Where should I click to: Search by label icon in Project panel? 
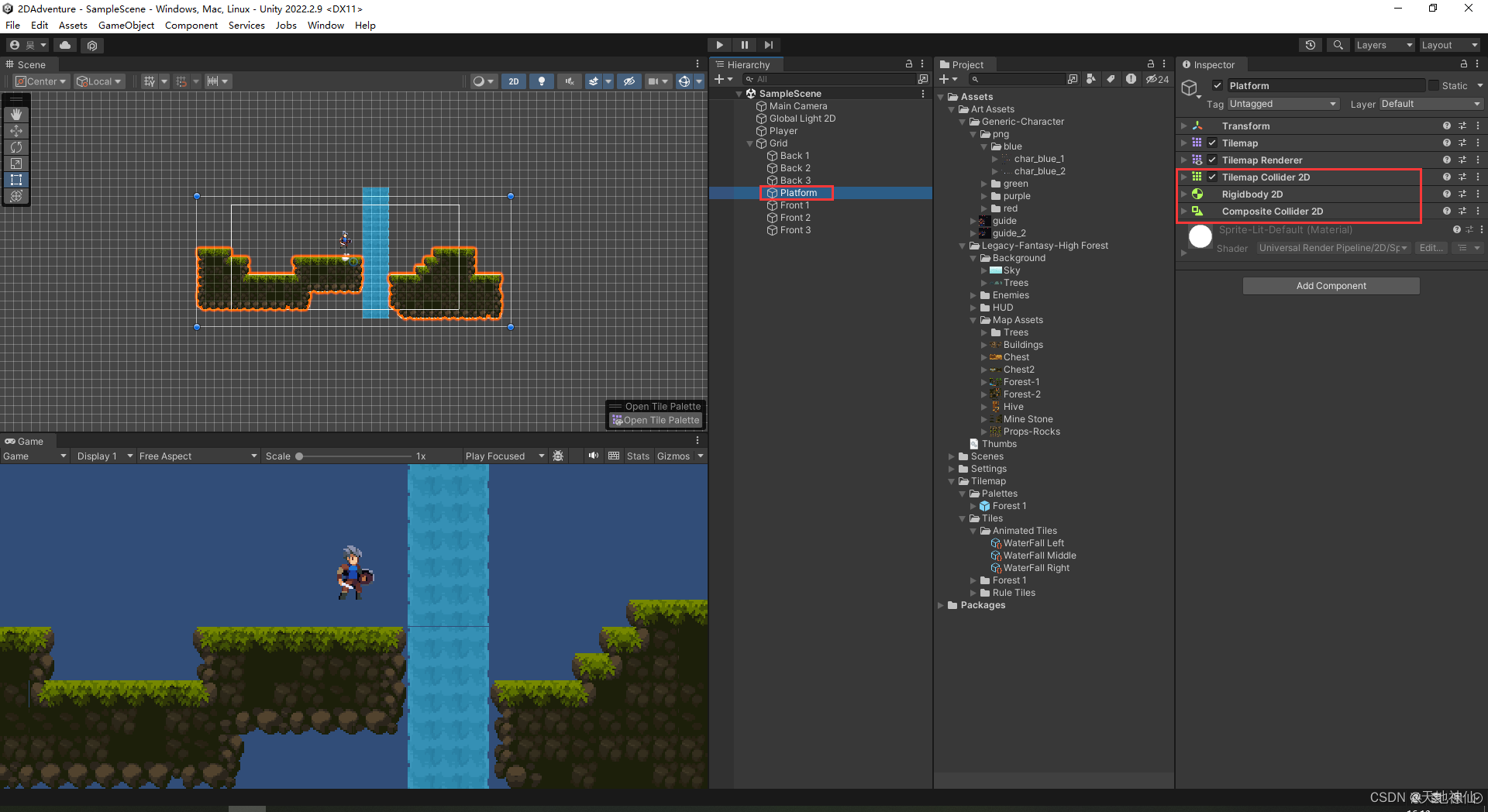point(1111,79)
